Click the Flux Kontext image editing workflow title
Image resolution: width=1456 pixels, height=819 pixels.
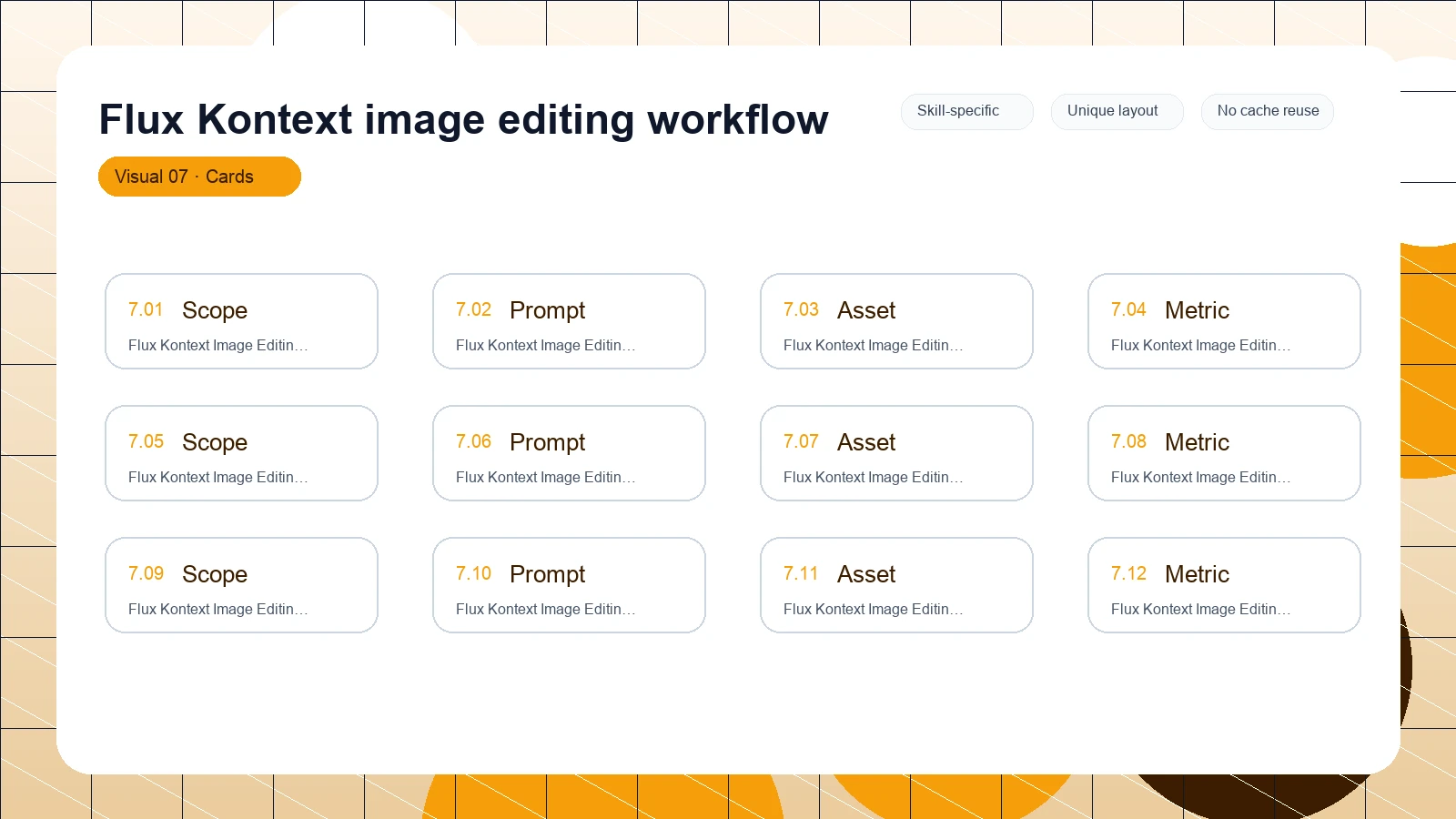[x=464, y=119]
